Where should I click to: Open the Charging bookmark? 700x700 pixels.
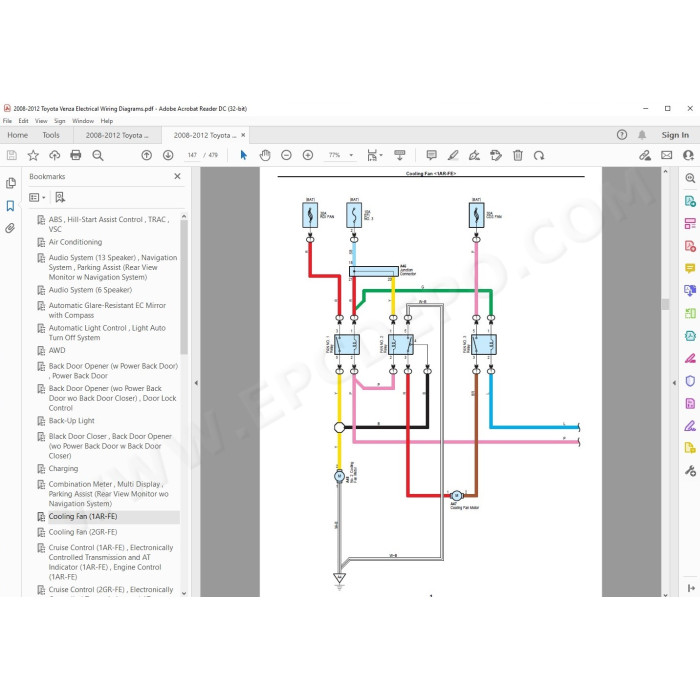[x=63, y=469]
